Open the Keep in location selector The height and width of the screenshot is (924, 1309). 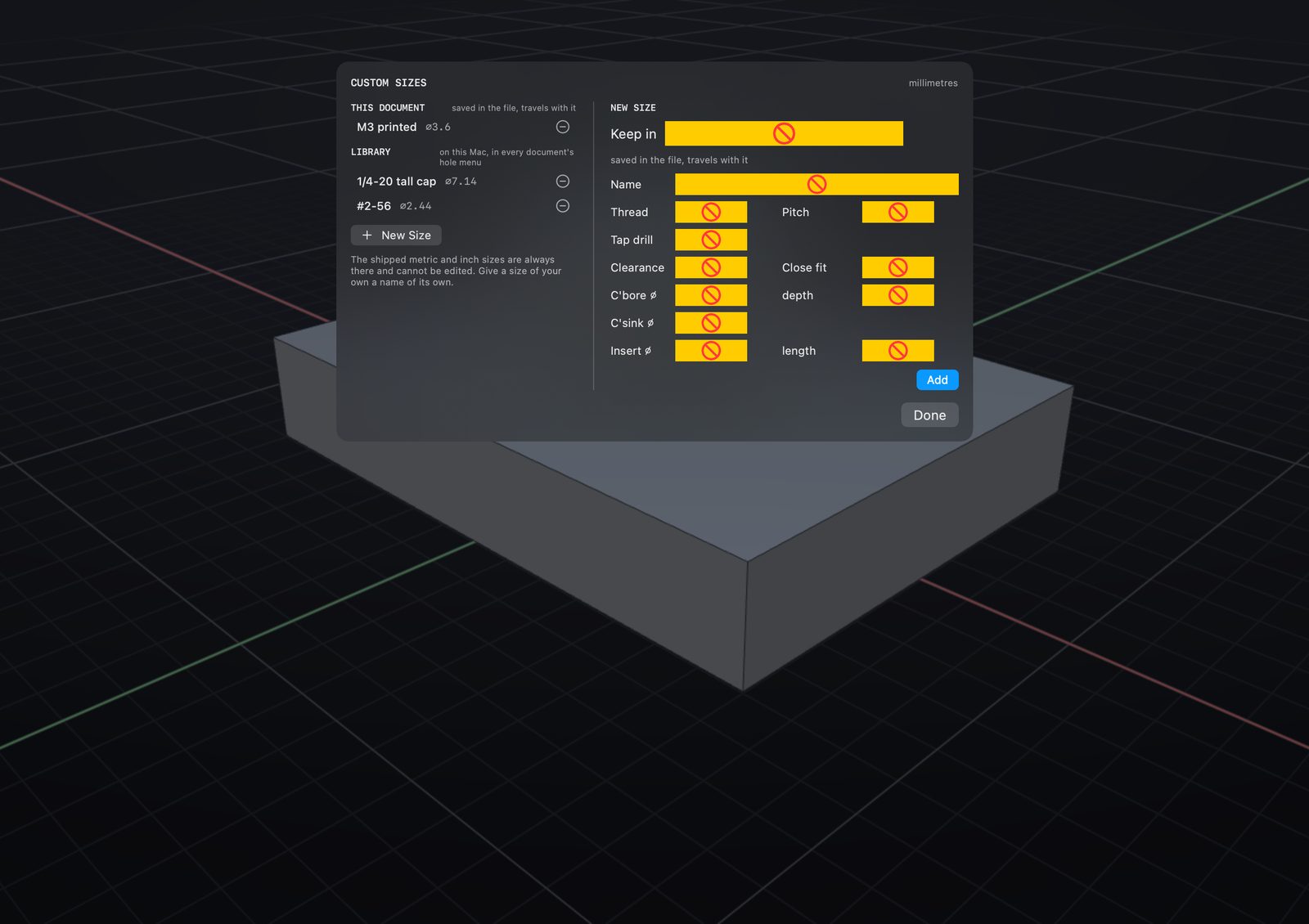tap(784, 133)
